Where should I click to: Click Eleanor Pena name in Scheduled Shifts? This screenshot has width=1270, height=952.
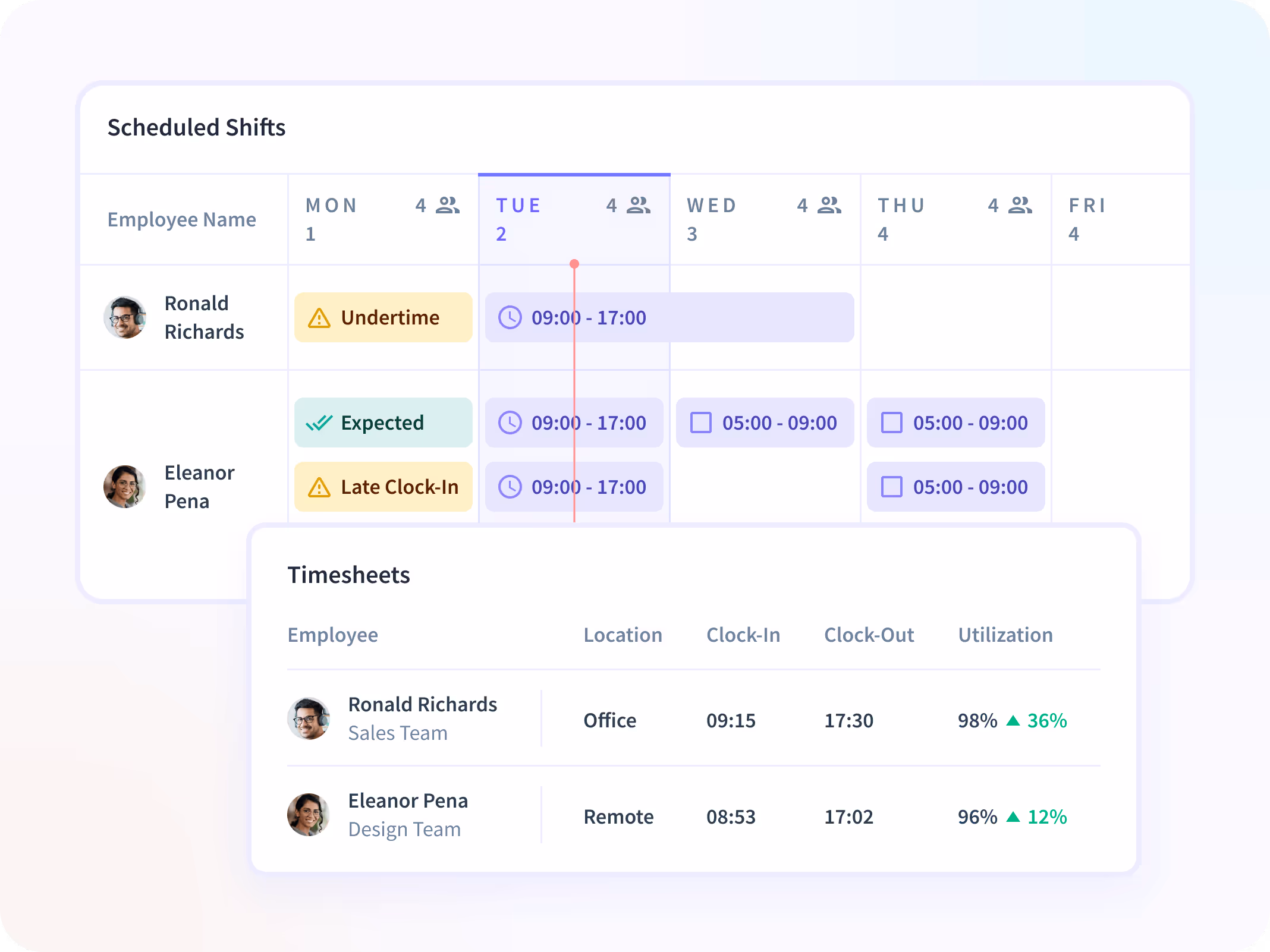pos(199,487)
